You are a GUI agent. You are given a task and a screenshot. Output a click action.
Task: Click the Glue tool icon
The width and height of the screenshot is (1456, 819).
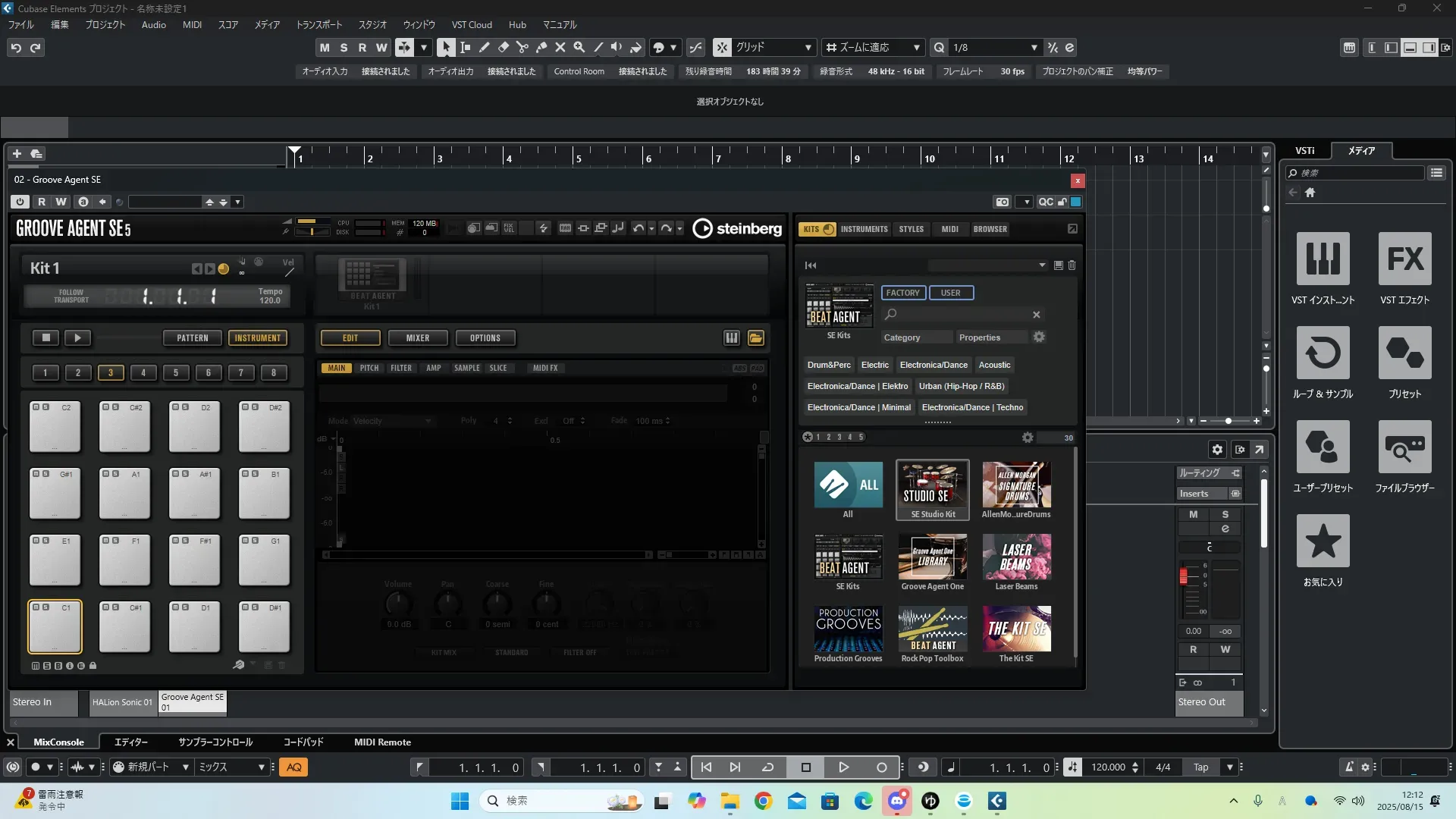coord(541,47)
